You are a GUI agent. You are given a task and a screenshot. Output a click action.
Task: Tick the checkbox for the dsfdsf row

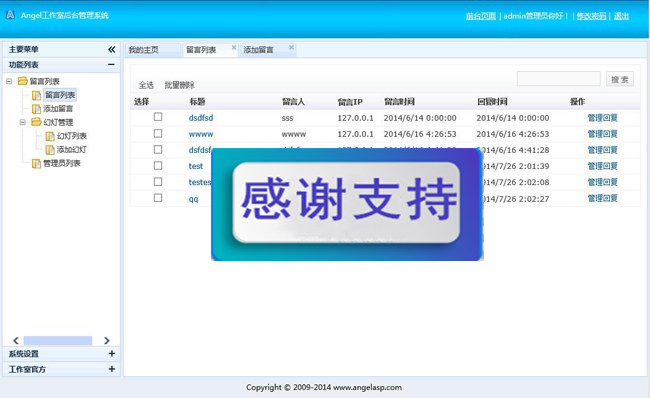[x=158, y=149]
